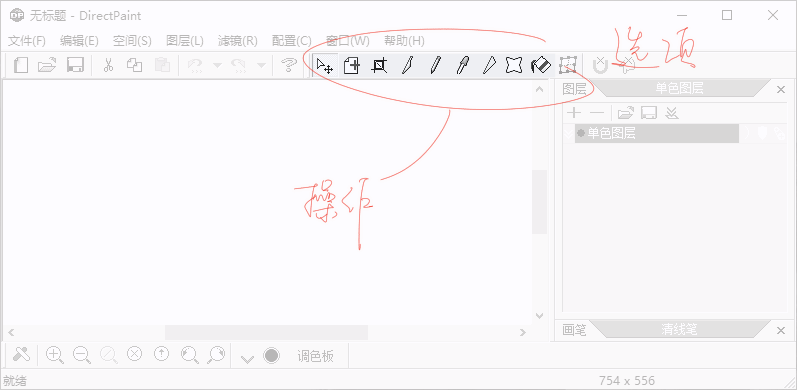Click the vertical scrollbar up arrow
This screenshot has width=797, height=390.
(539, 89)
